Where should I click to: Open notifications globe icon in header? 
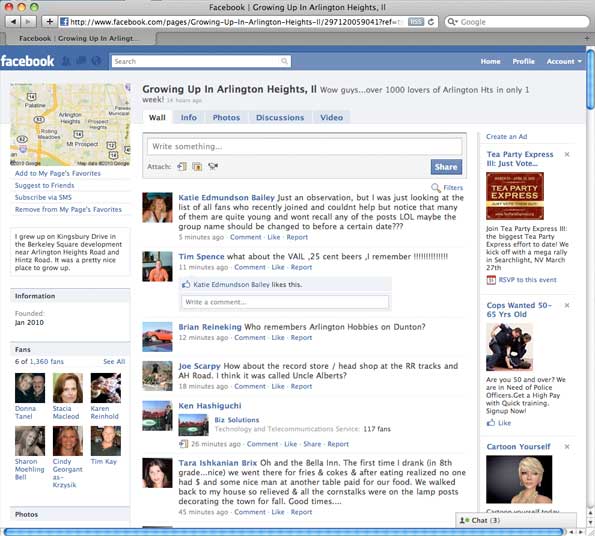pos(97,61)
